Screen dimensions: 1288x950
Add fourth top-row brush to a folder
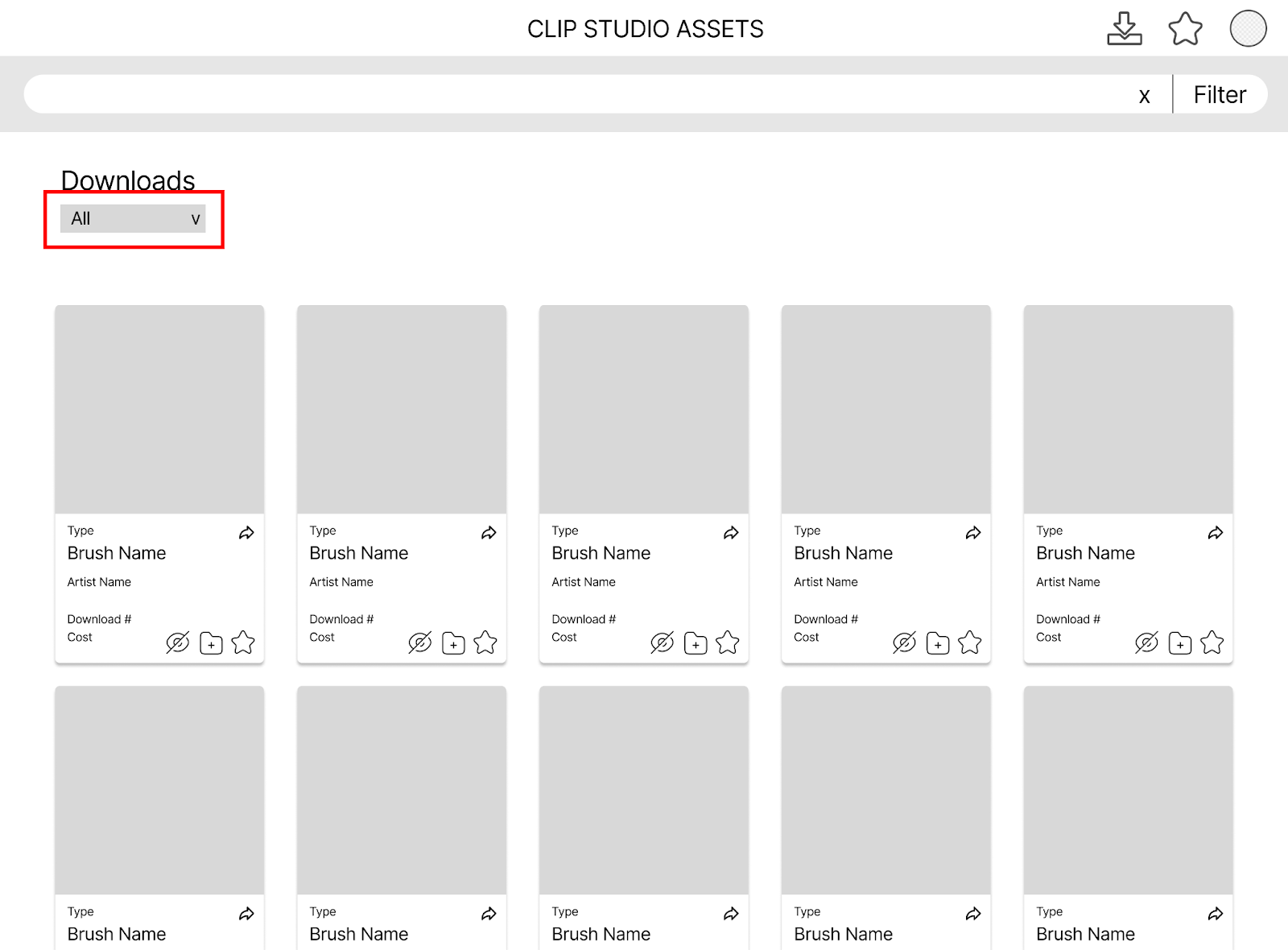click(938, 643)
